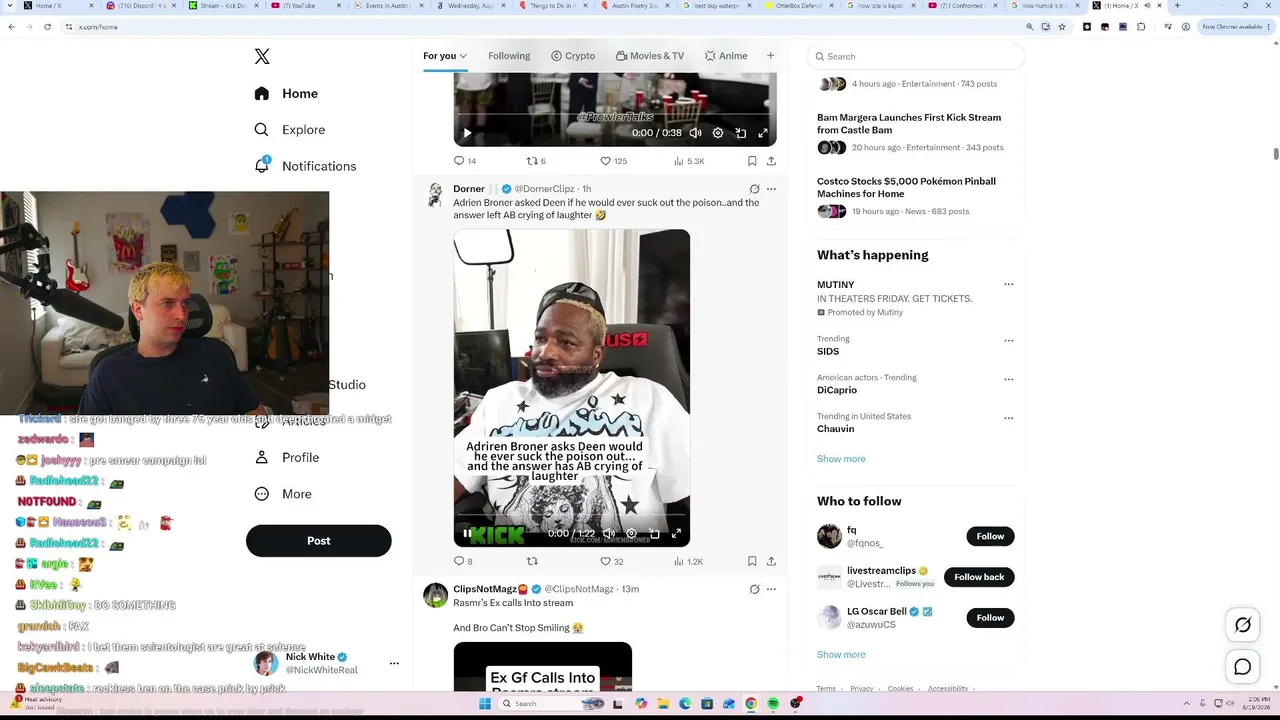Follow LG Oscar Bell
Screen dimensions: 1280x720
(x=990, y=618)
